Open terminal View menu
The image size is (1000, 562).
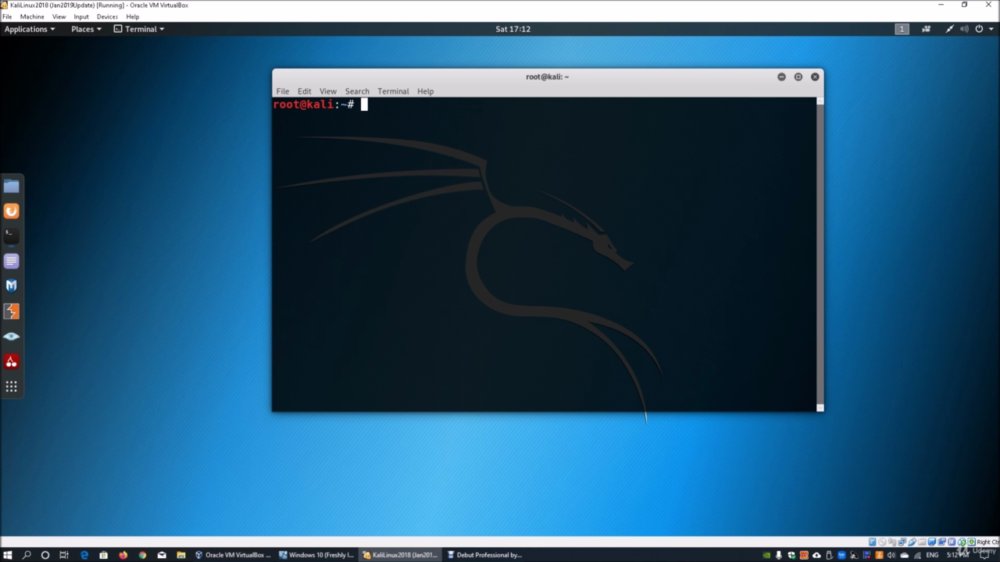pyautogui.click(x=328, y=91)
